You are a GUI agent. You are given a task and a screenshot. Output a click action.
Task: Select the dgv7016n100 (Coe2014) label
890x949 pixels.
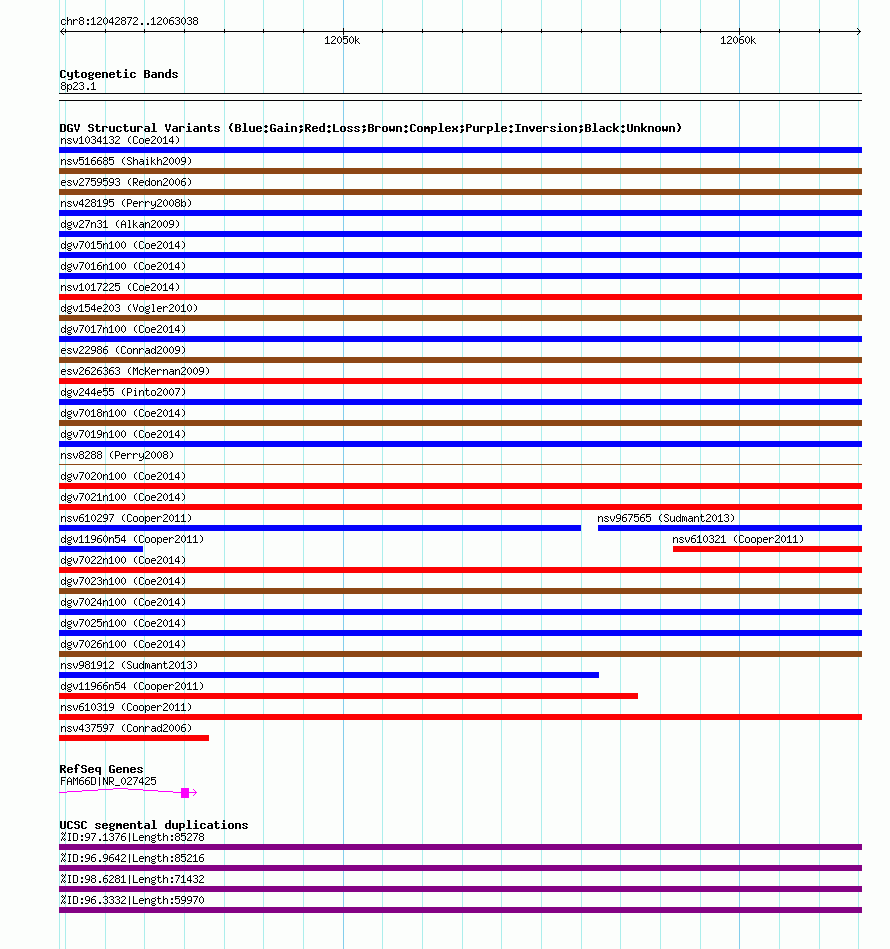[x=123, y=266]
